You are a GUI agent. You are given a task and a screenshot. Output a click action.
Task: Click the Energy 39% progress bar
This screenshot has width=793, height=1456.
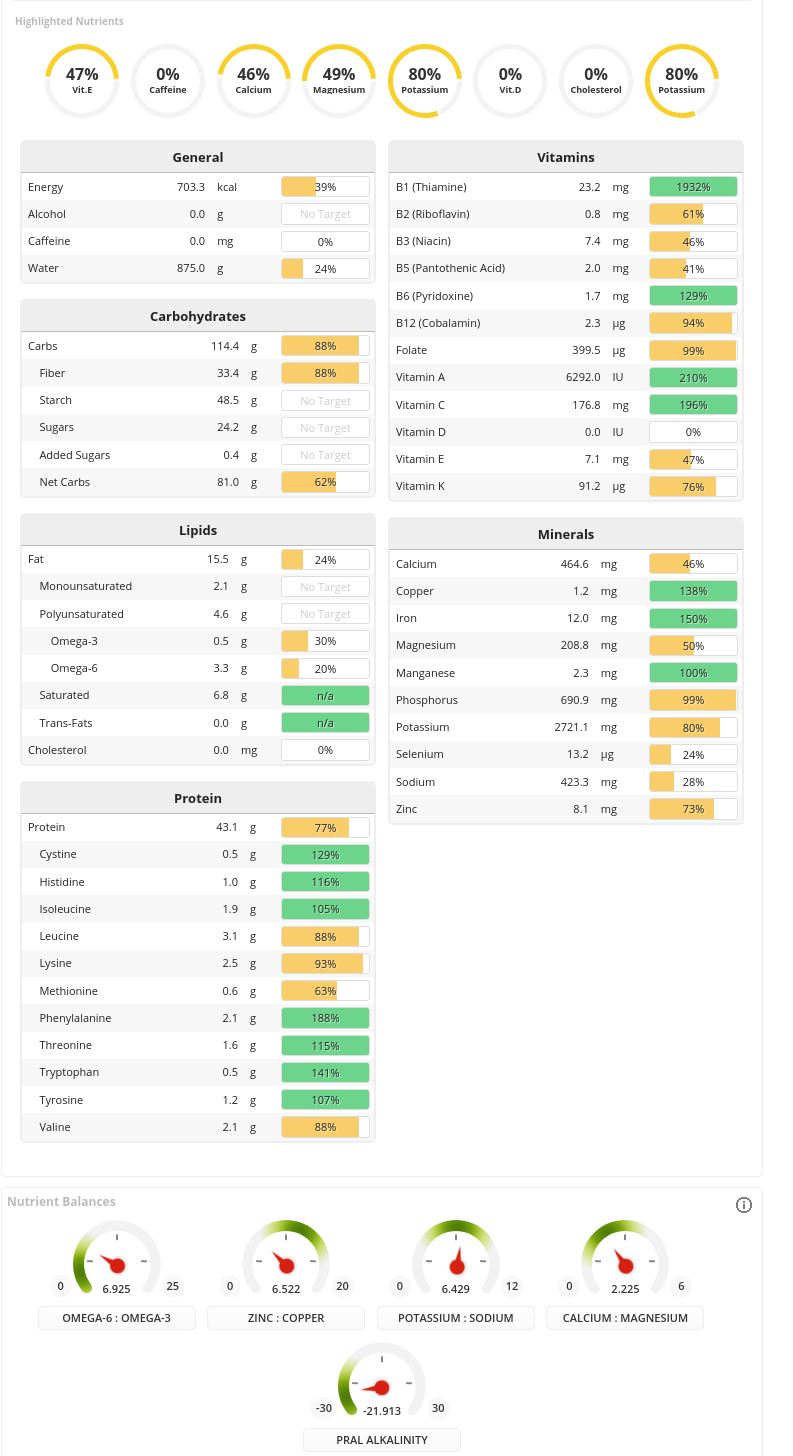coord(324,187)
